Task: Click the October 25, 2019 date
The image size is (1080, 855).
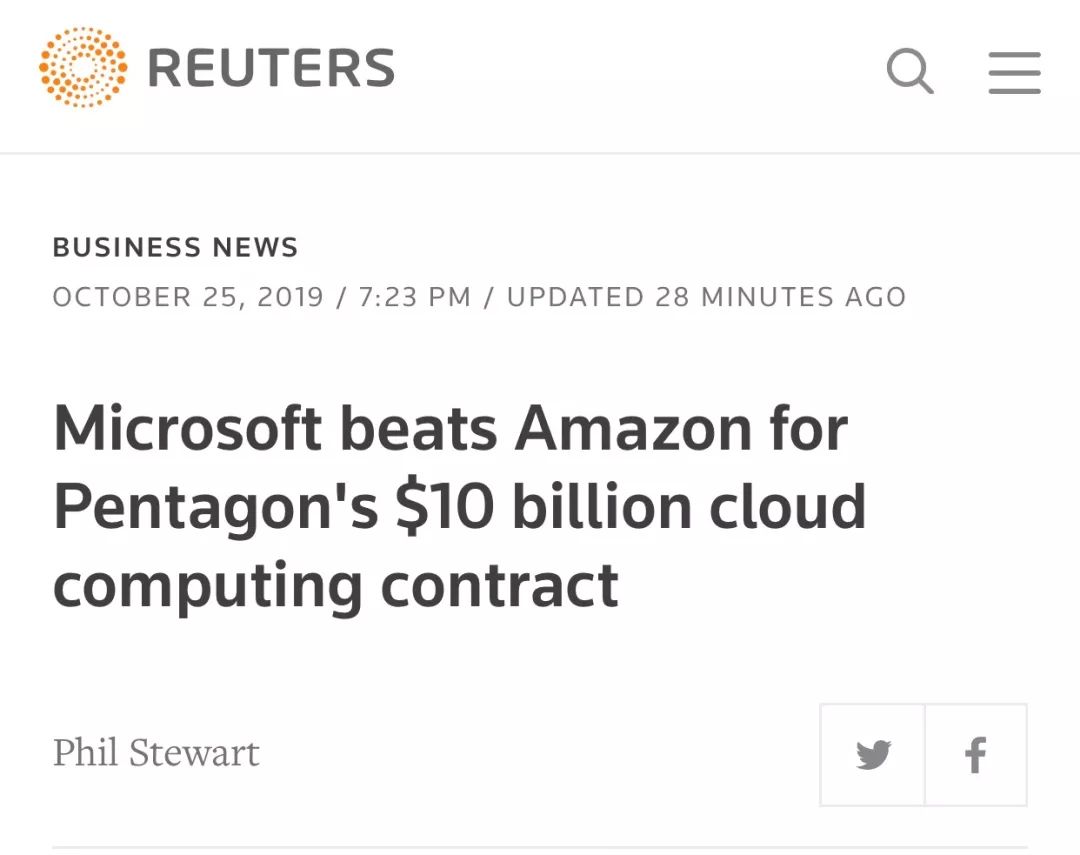Action: [x=188, y=297]
